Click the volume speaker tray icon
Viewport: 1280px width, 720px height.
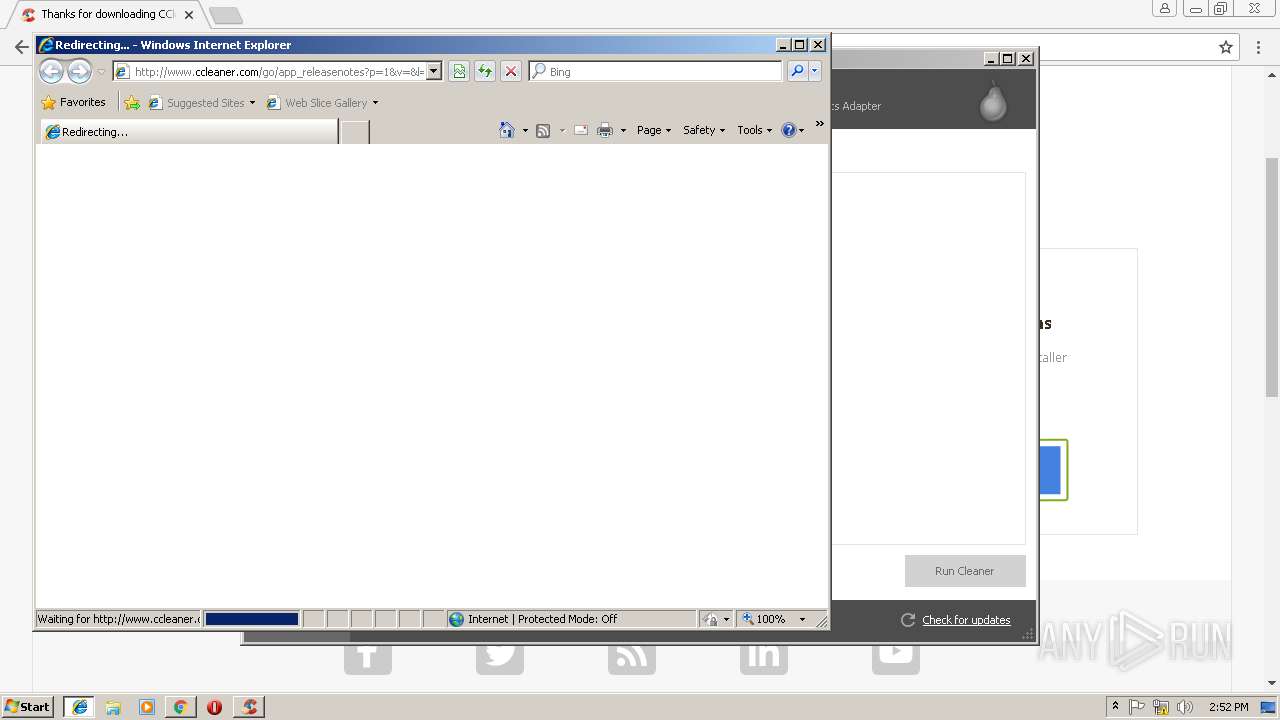(x=1184, y=707)
